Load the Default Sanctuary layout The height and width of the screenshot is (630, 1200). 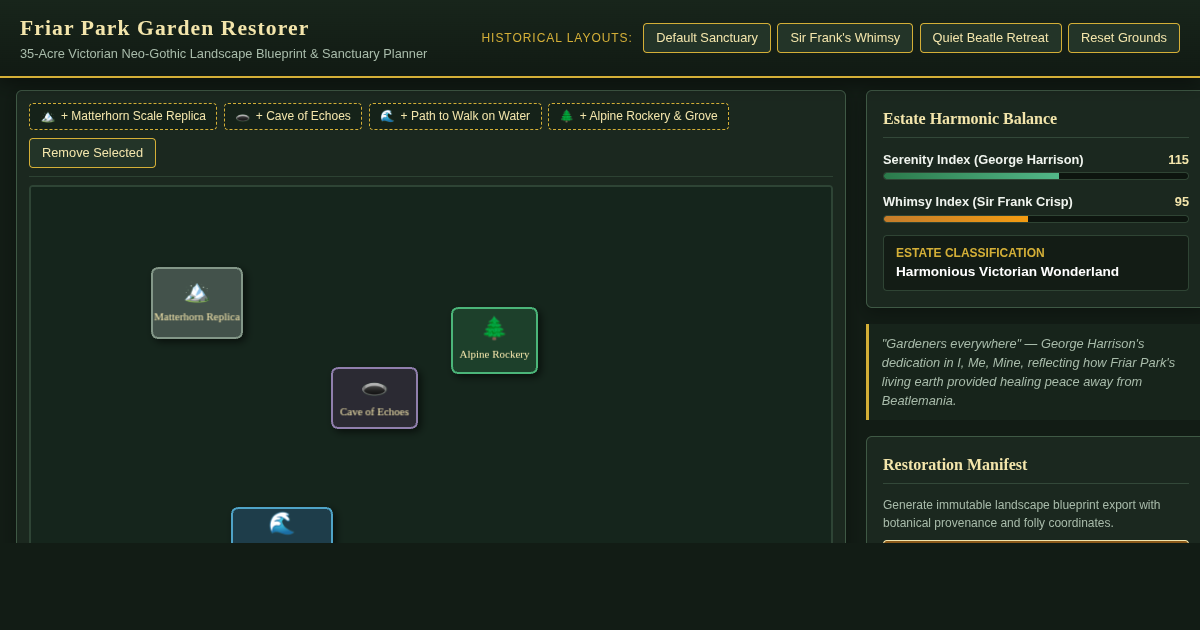click(x=707, y=38)
